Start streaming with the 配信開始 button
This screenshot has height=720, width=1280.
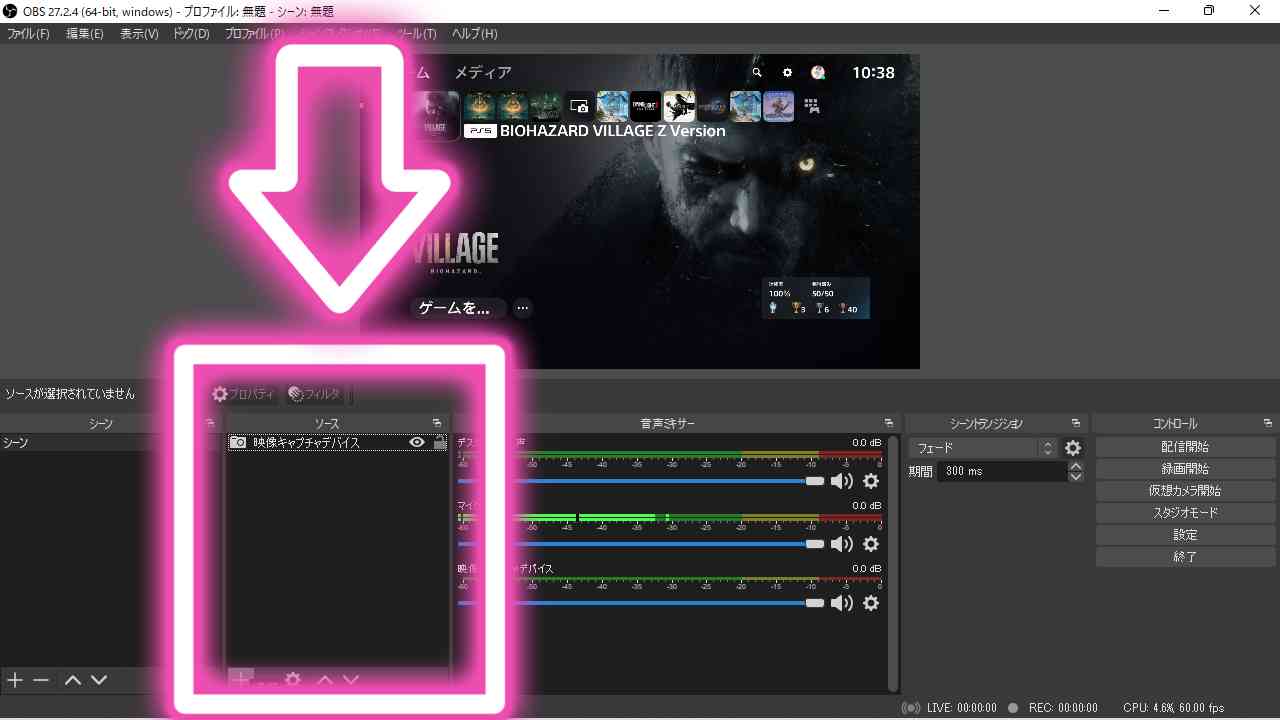click(1185, 447)
